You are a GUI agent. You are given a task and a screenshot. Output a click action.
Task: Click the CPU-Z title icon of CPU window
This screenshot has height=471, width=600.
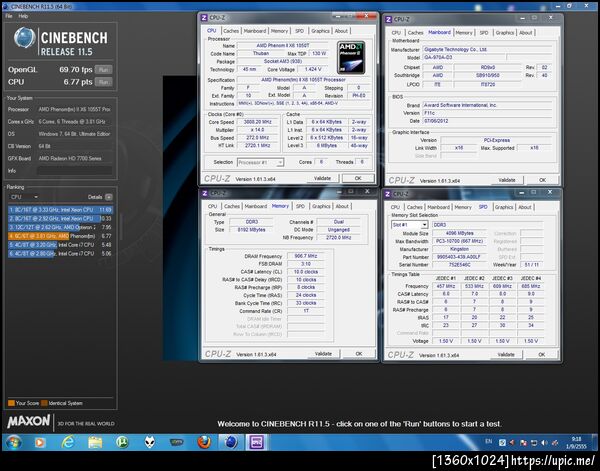click(x=204, y=18)
